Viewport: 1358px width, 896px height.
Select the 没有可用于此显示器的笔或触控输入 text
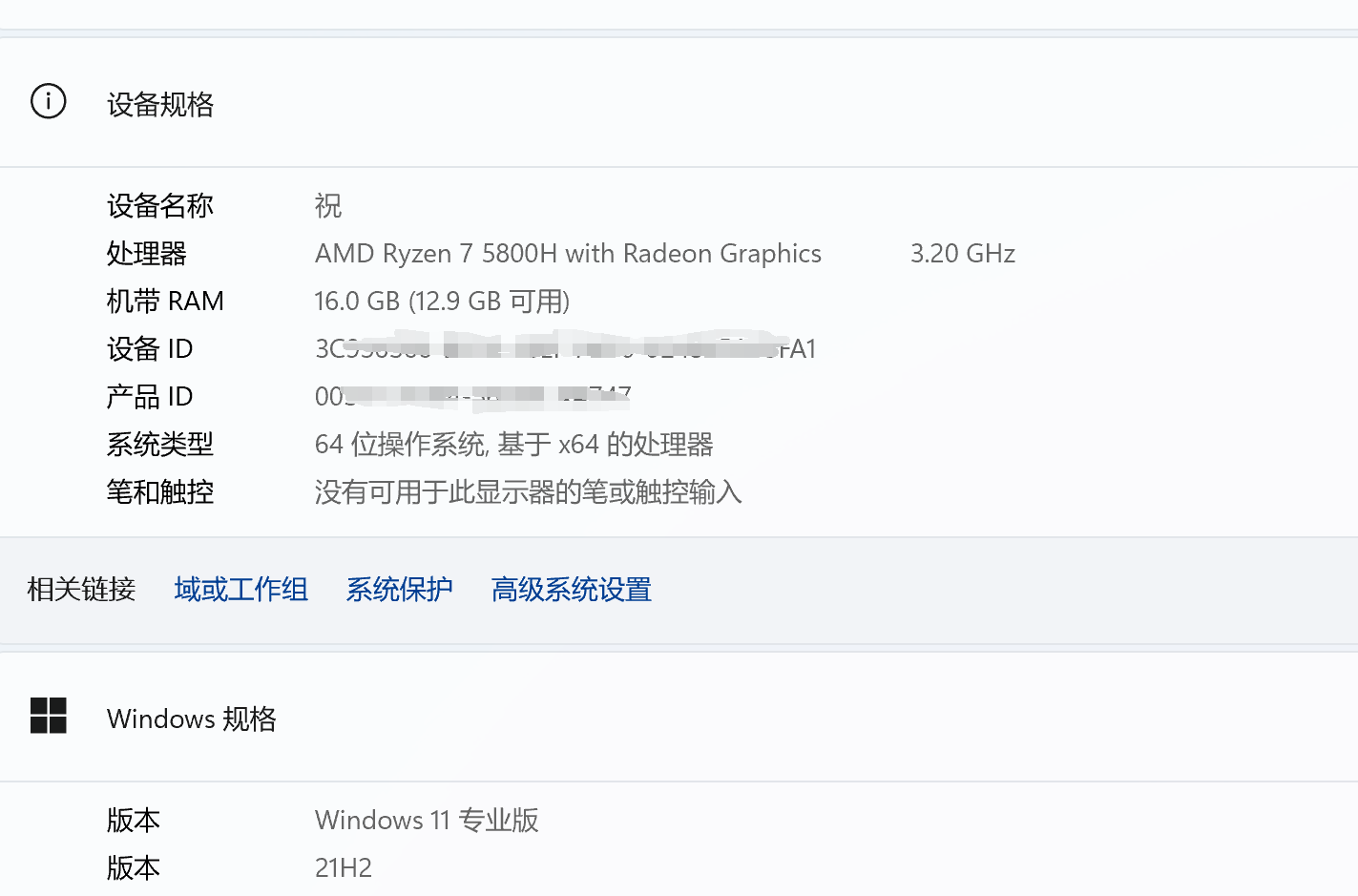[x=529, y=492]
